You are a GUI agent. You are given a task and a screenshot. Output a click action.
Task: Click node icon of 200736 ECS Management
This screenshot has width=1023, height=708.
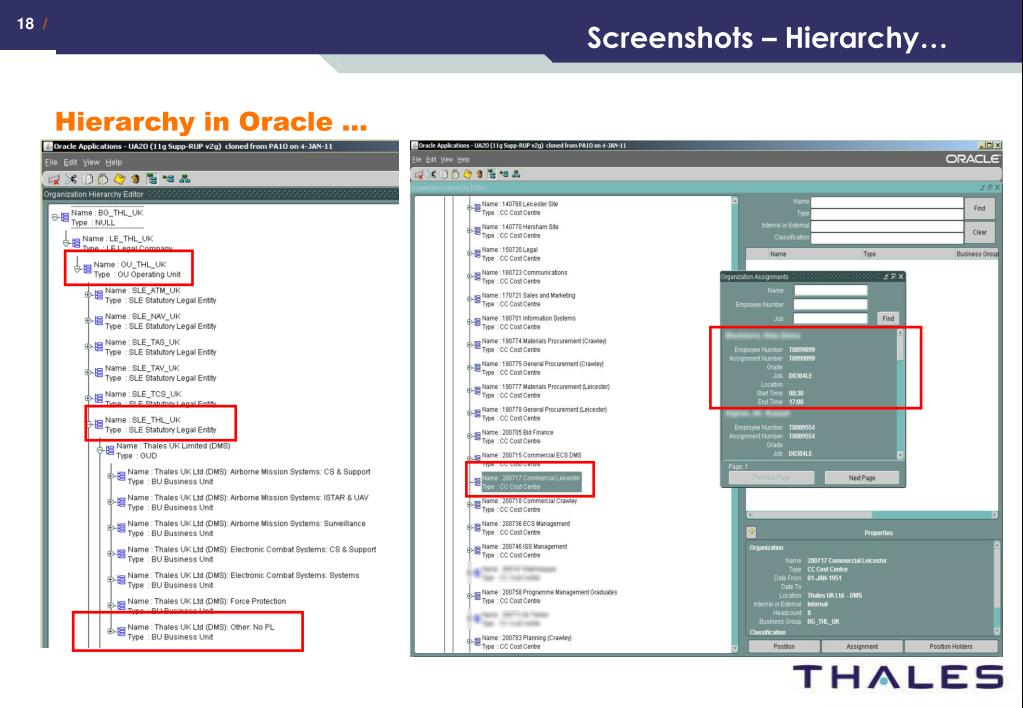pyautogui.click(x=477, y=528)
